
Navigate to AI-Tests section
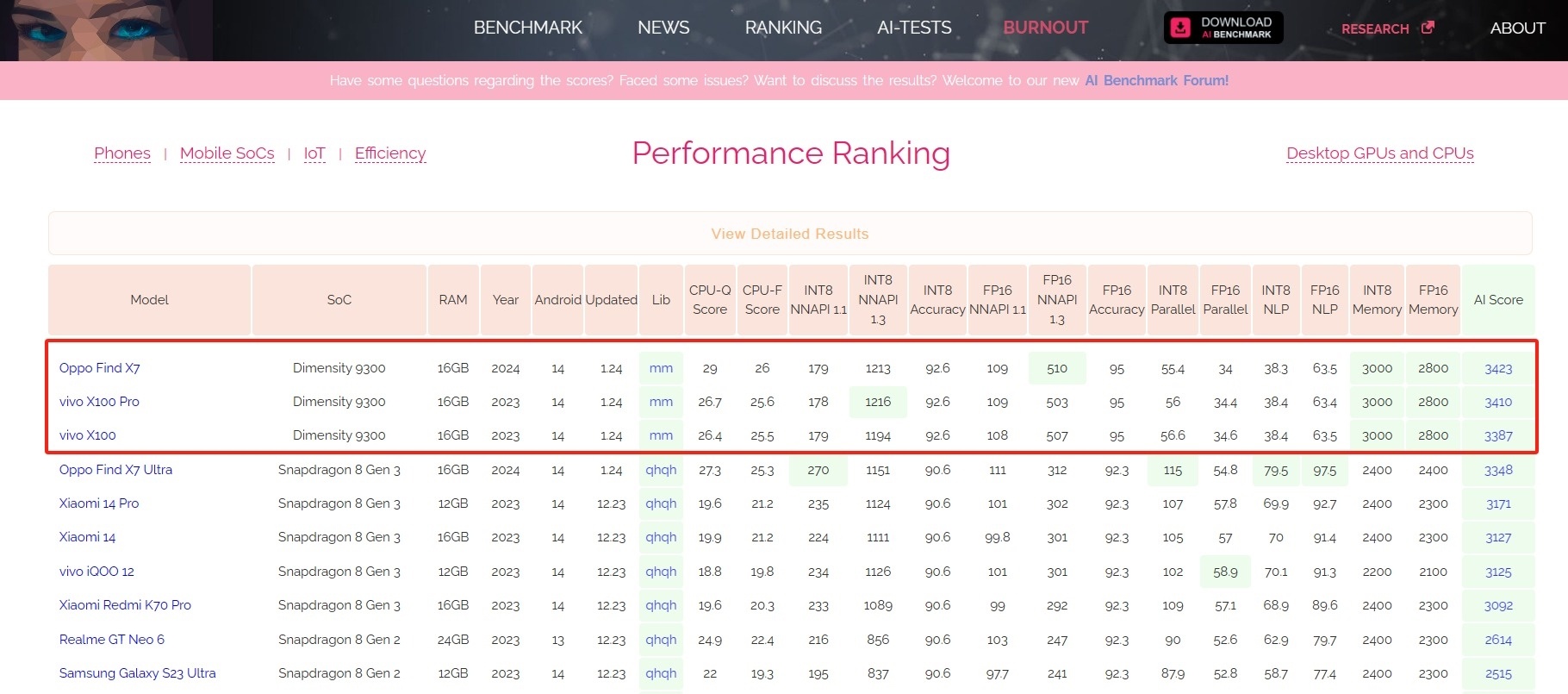pos(913,28)
